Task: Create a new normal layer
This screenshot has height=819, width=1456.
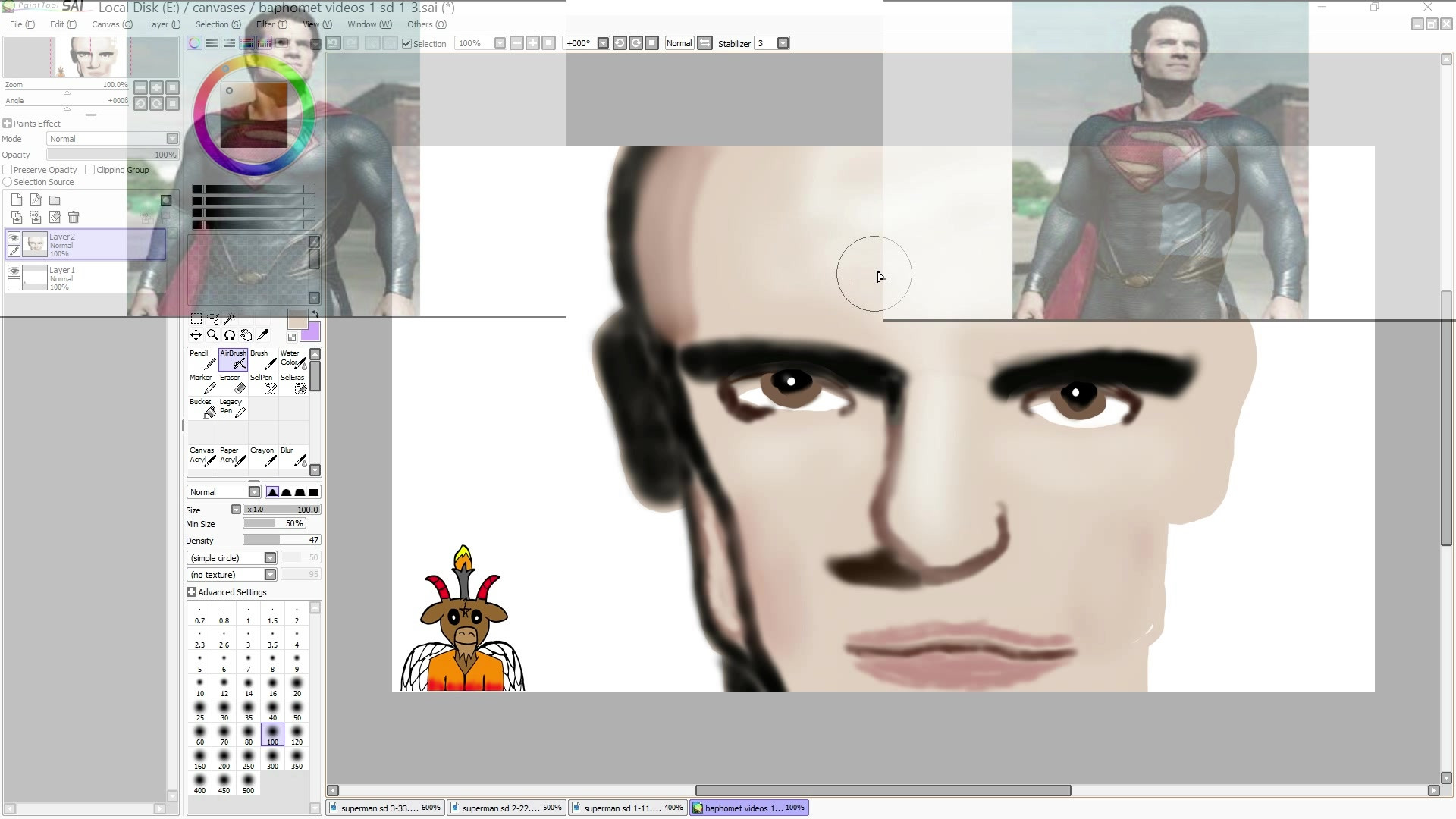Action: pos(17,200)
